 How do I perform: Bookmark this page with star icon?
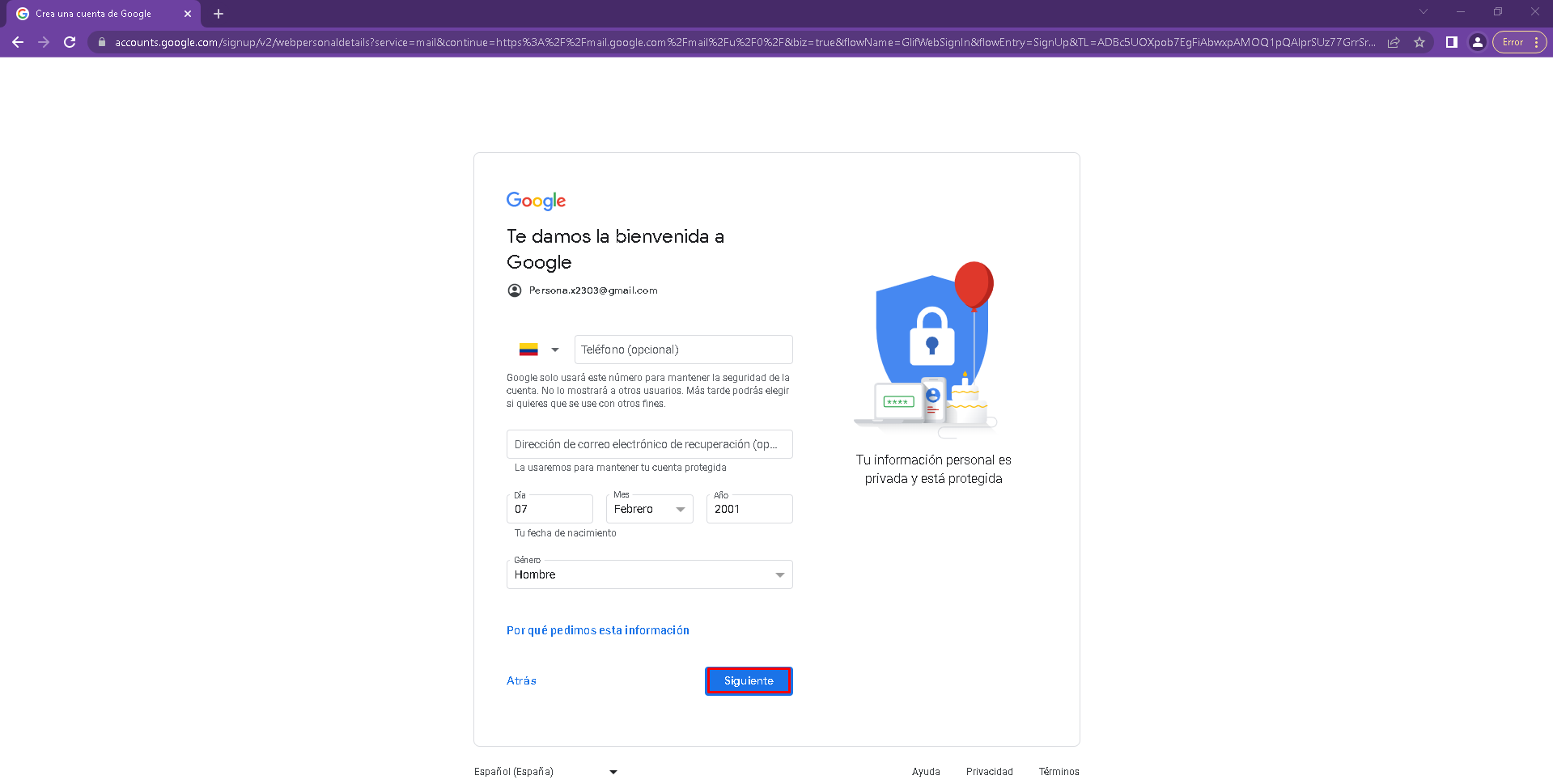(x=1419, y=42)
